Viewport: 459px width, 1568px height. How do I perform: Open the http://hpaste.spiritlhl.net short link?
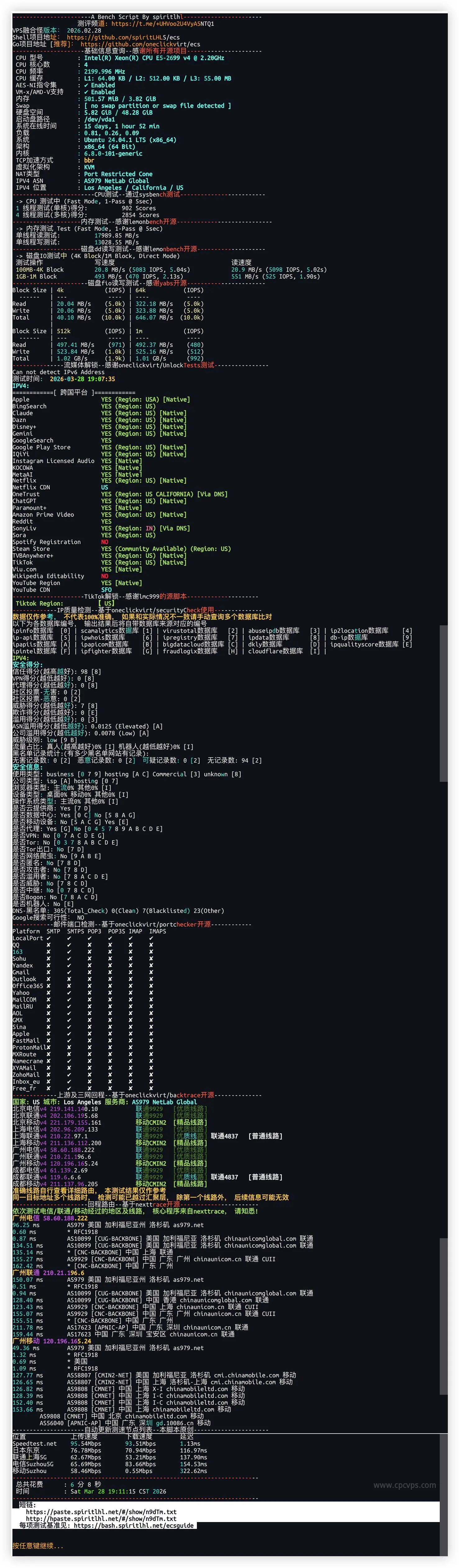[101, 1518]
